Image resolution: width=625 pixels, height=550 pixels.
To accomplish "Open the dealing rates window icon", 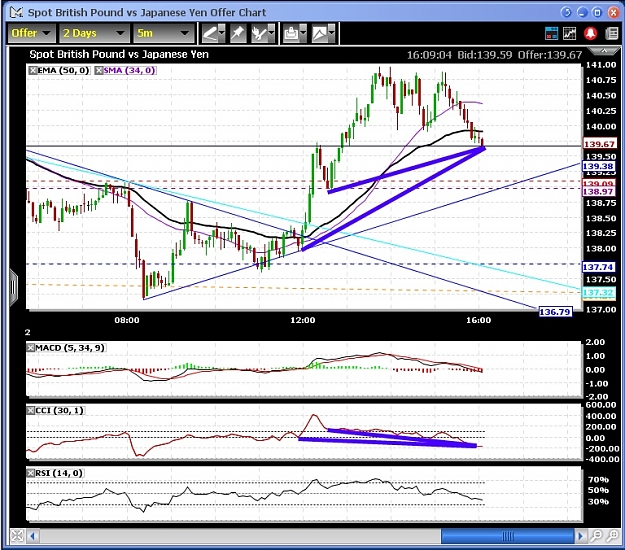I will click(551, 33).
